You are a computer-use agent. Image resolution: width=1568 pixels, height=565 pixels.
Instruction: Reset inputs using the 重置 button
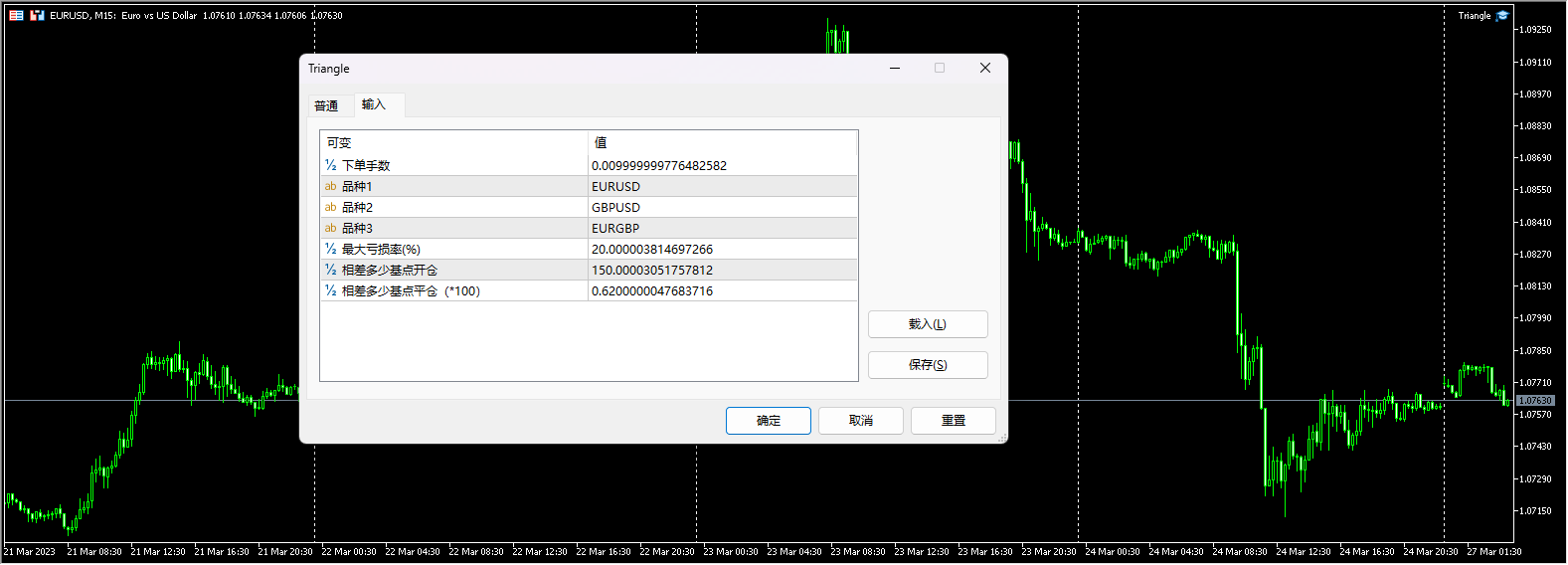pyautogui.click(x=953, y=421)
